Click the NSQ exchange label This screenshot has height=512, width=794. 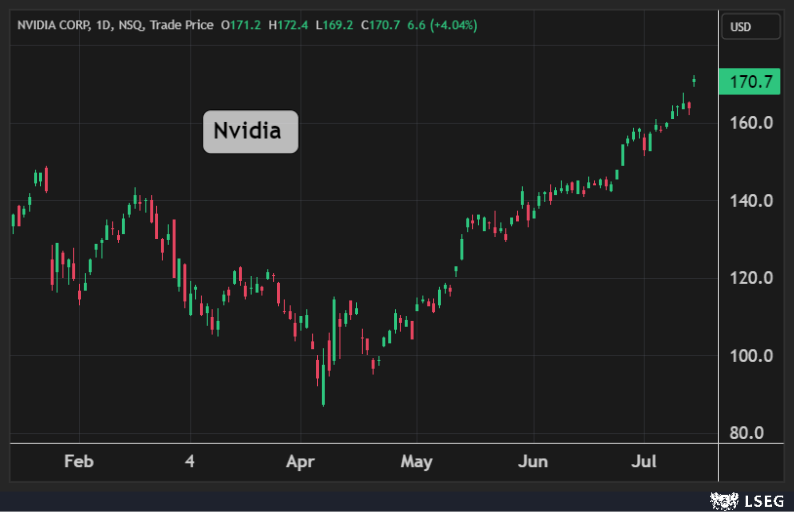[131, 25]
